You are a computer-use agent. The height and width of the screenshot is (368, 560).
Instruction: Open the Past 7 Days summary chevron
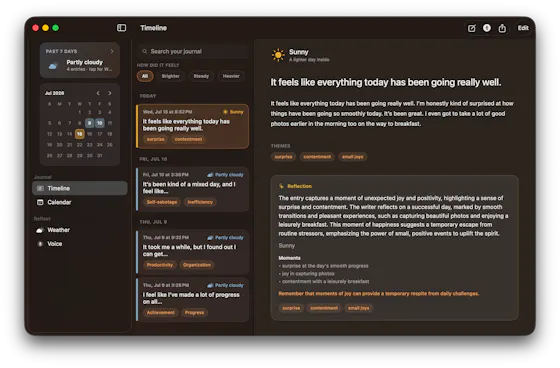tap(112, 51)
